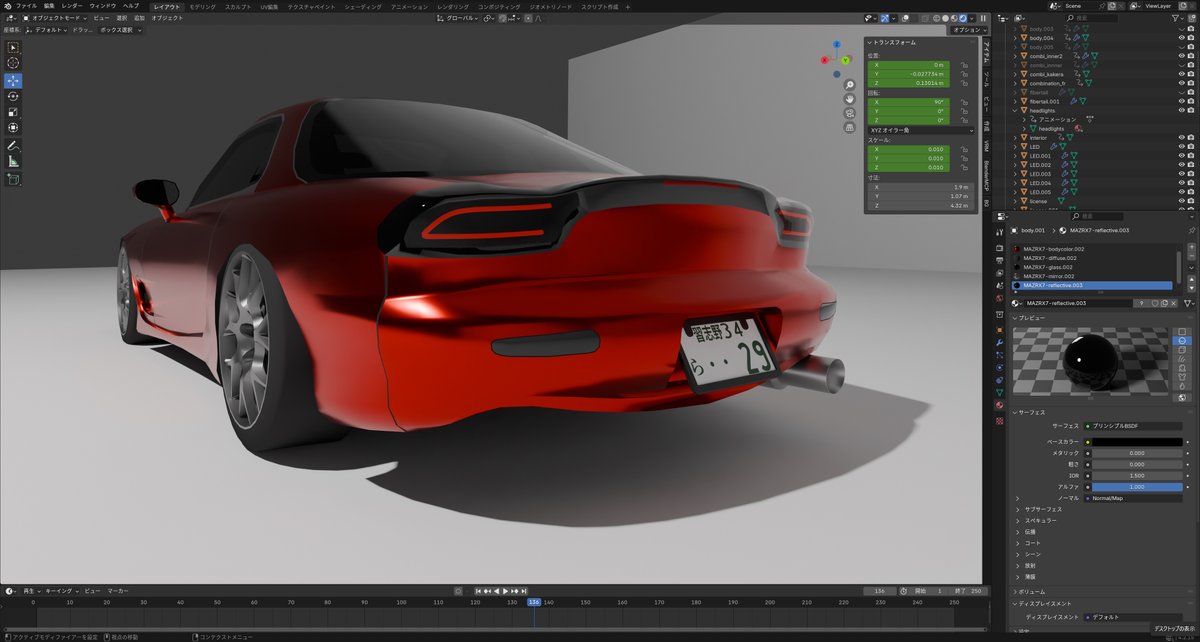Open the Modifiers wrench properties tab
Screen dimensions: 1200x642
(999, 341)
